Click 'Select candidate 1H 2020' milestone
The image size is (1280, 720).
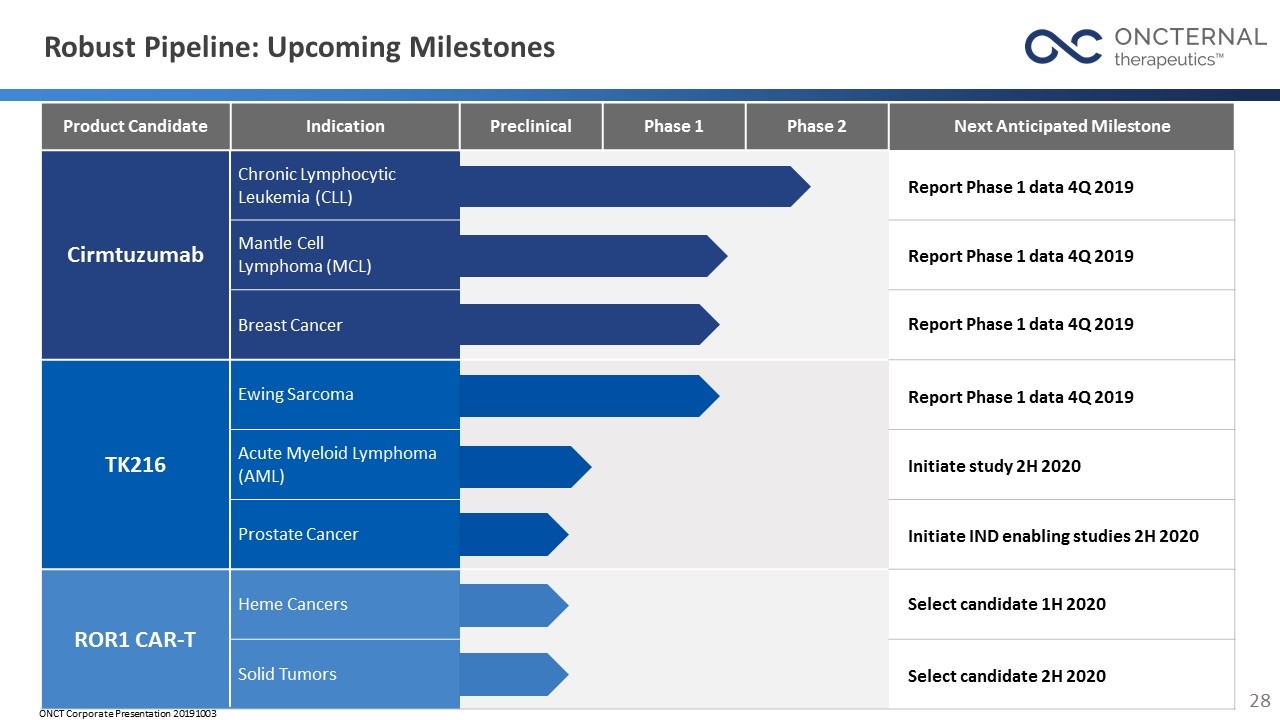[1006, 604]
